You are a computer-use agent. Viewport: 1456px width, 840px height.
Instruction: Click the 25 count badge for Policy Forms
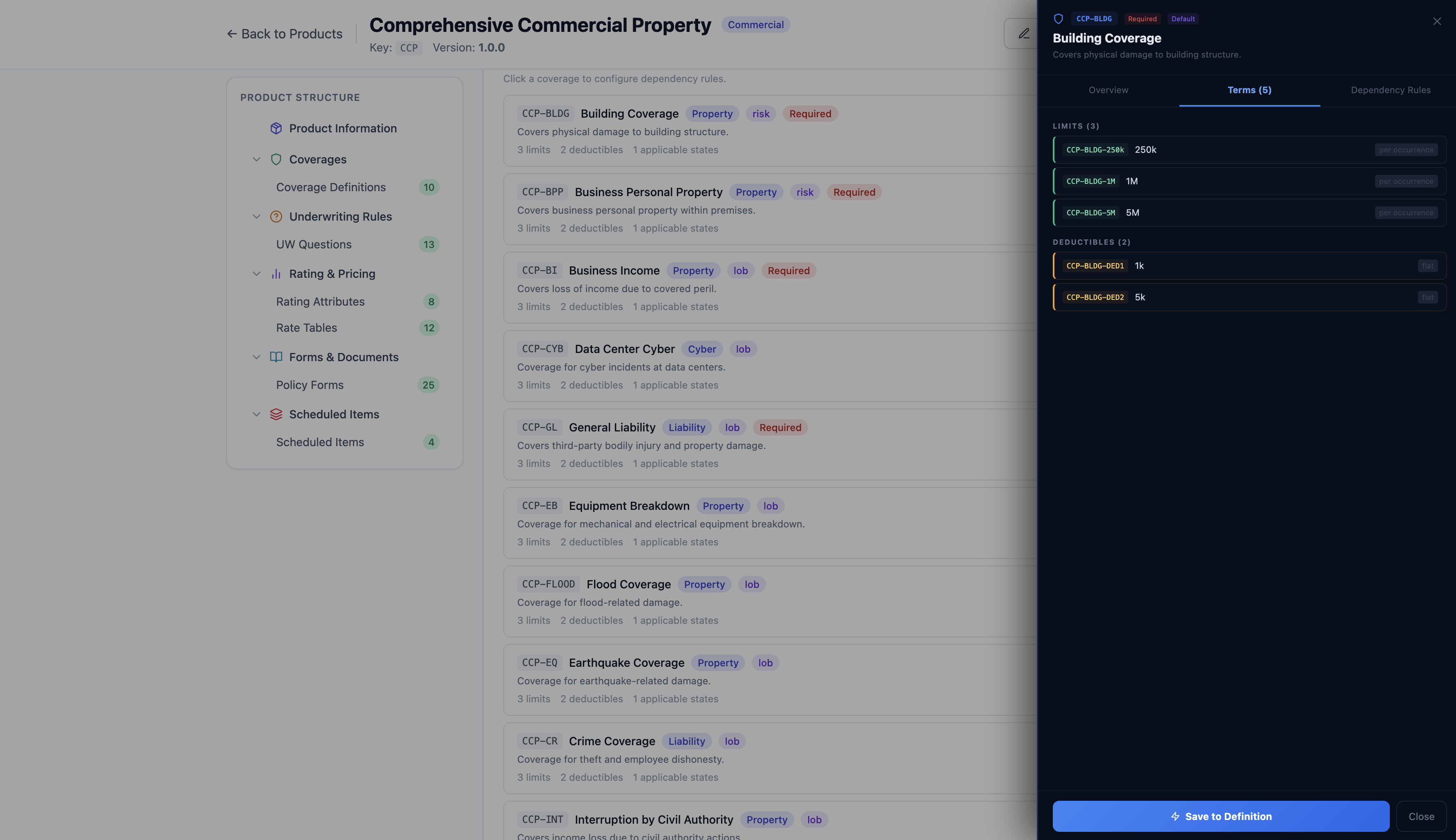pyautogui.click(x=428, y=384)
